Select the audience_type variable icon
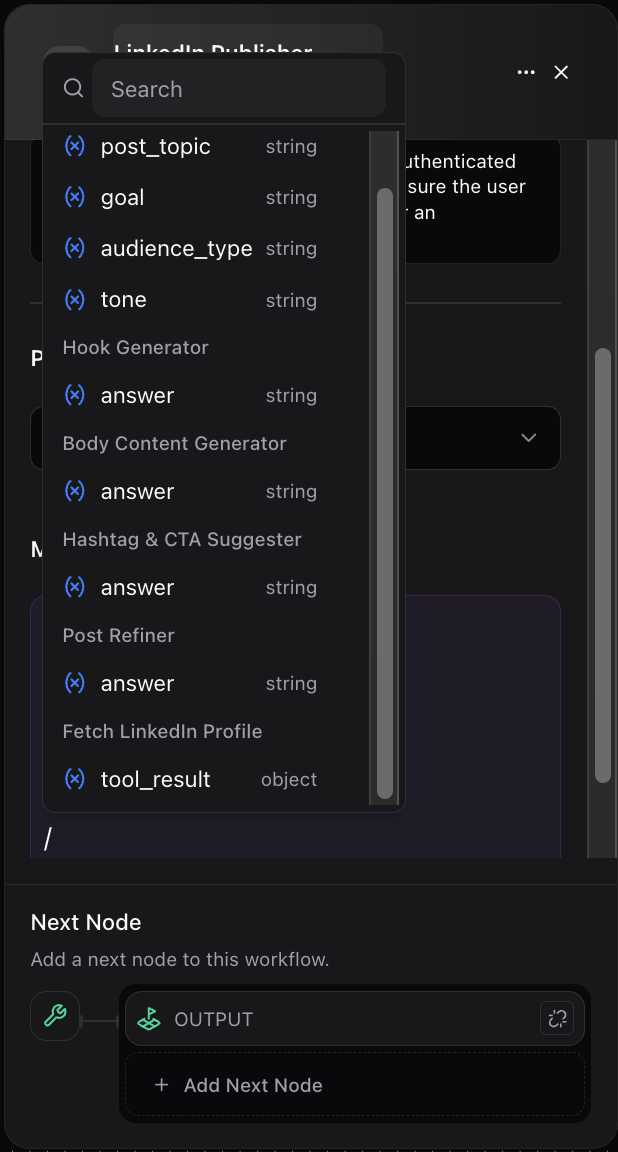This screenshot has width=618, height=1152. coord(74,248)
